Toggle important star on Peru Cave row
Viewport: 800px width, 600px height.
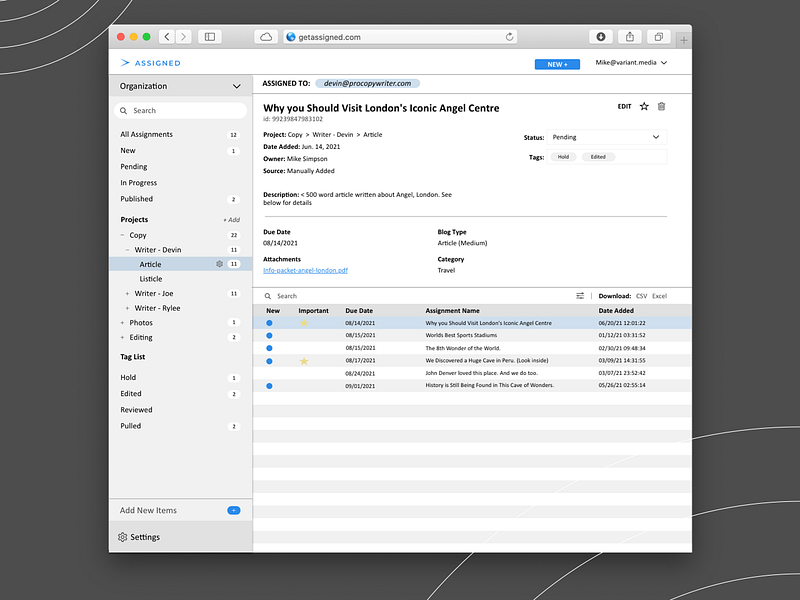(304, 361)
